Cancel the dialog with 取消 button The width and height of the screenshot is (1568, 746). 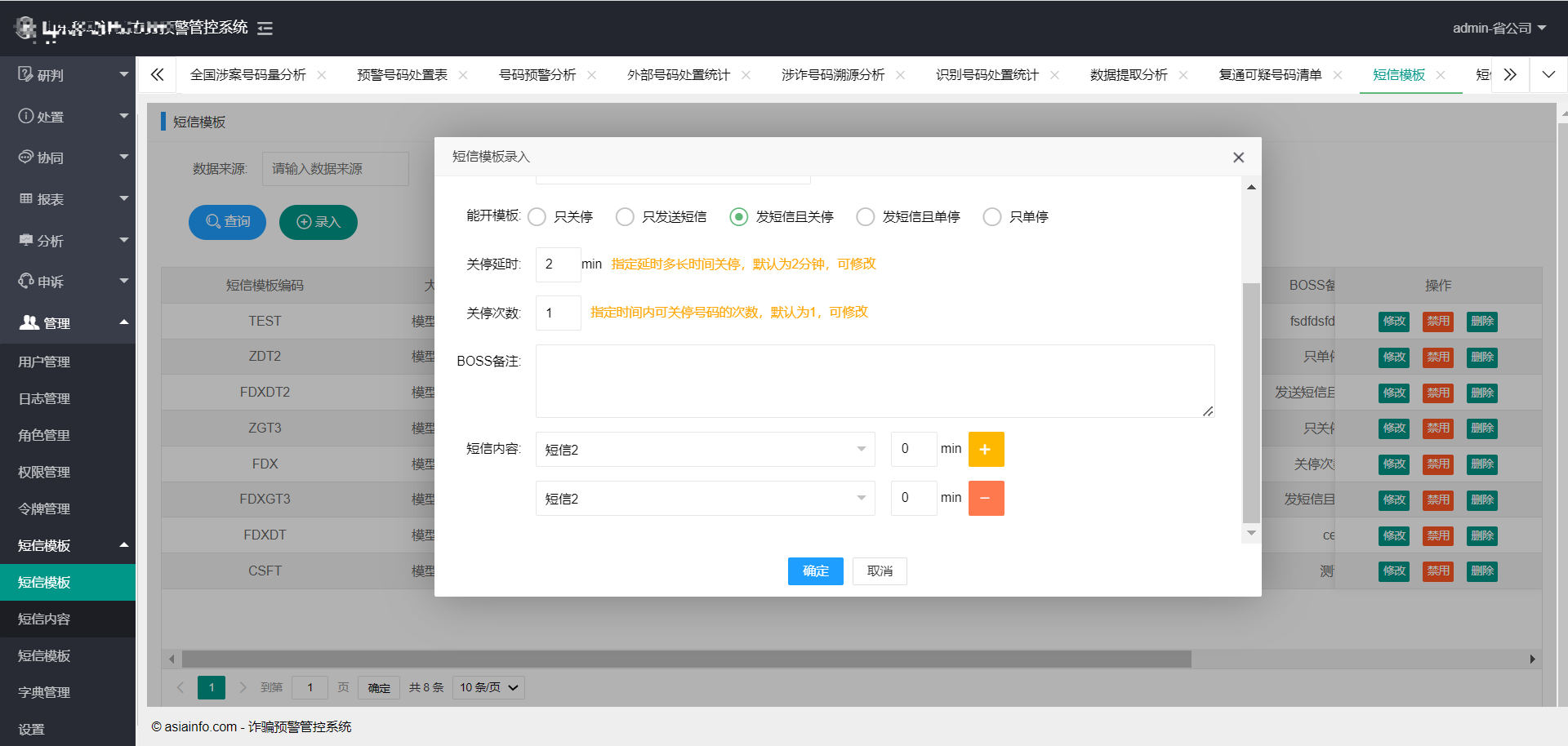[x=880, y=571]
